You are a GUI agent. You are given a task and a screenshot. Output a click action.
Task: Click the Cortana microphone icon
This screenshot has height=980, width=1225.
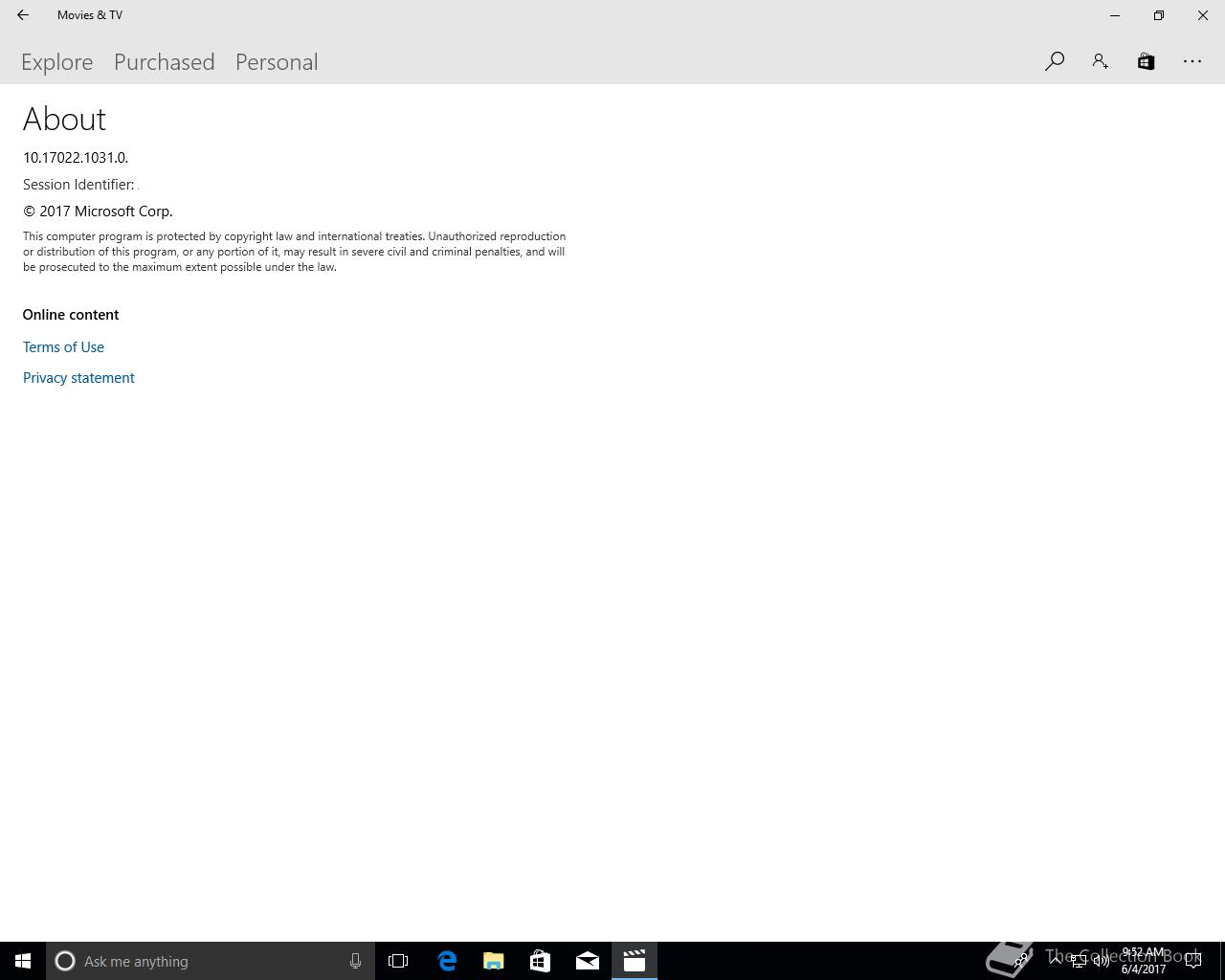pyautogui.click(x=355, y=961)
